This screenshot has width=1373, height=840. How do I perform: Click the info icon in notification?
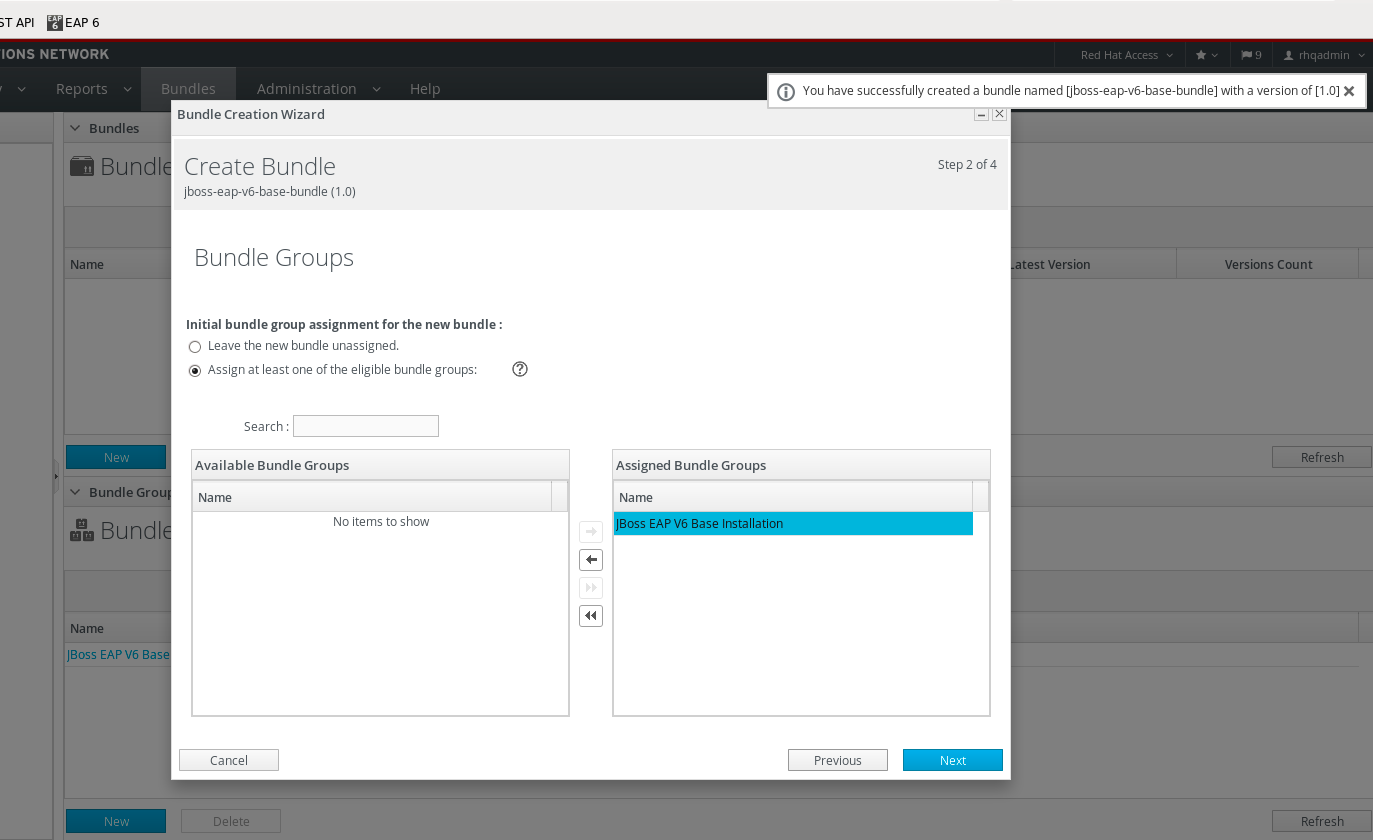pyautogui.click(x=786, y=92)
